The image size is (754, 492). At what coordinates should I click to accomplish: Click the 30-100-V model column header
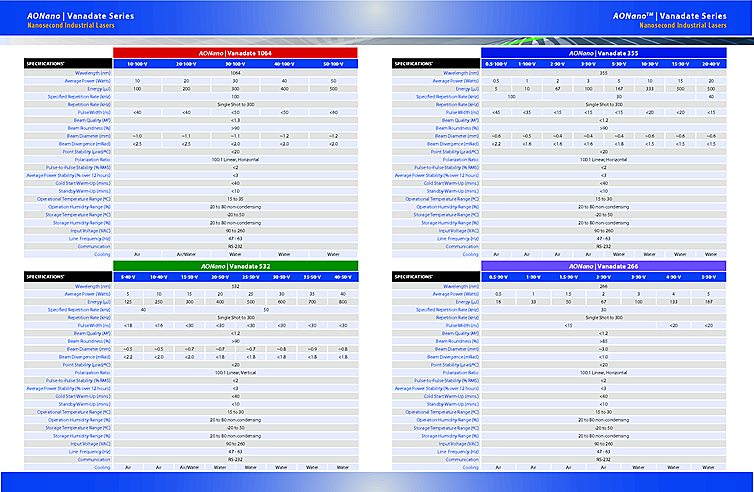(235, 63)
